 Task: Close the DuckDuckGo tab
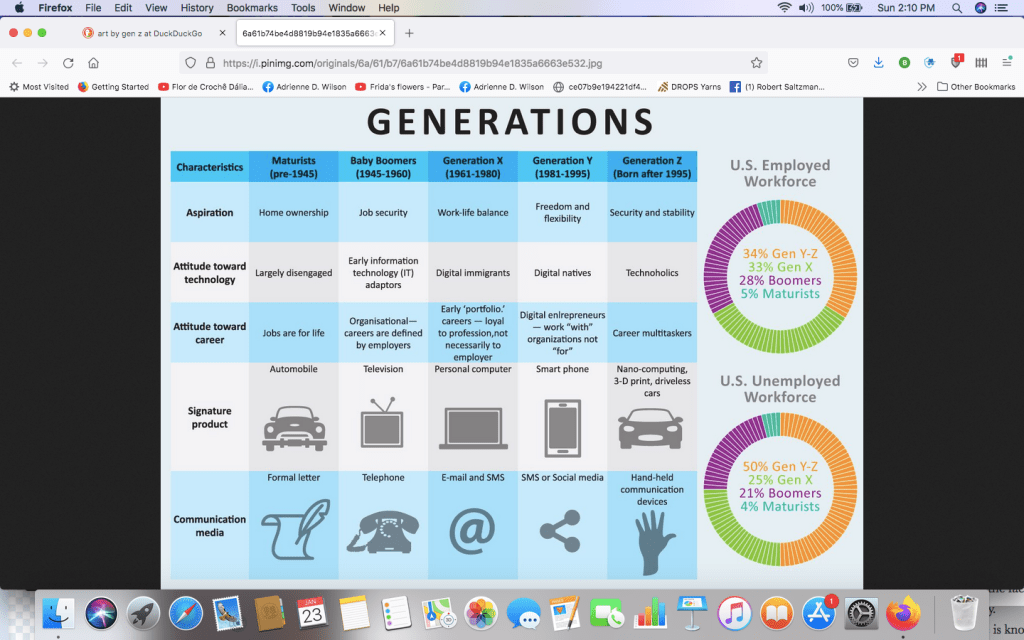point(222,33)
